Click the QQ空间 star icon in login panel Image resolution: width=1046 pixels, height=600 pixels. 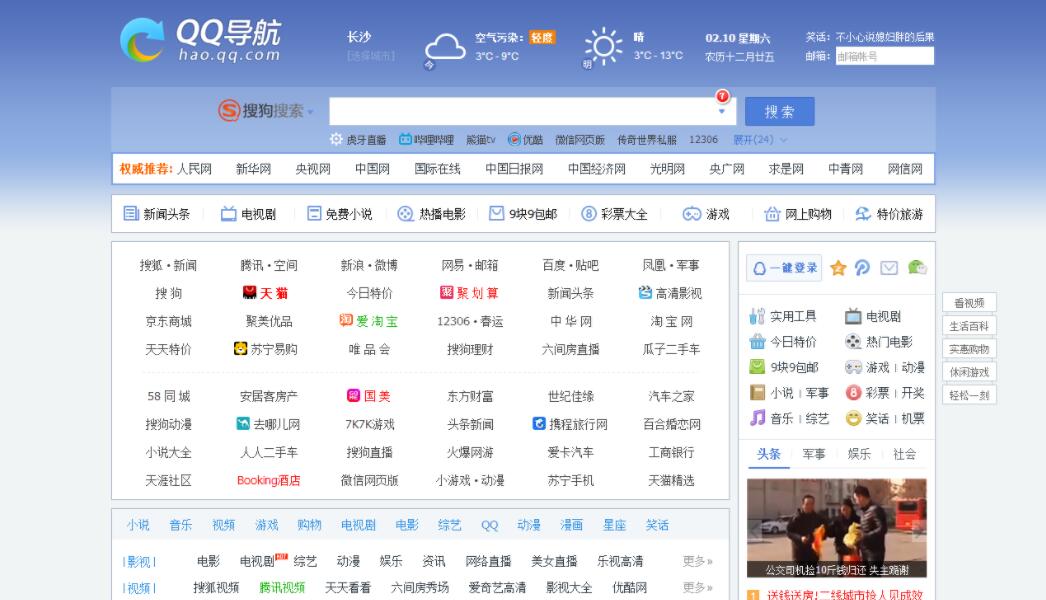coord(838,268)
